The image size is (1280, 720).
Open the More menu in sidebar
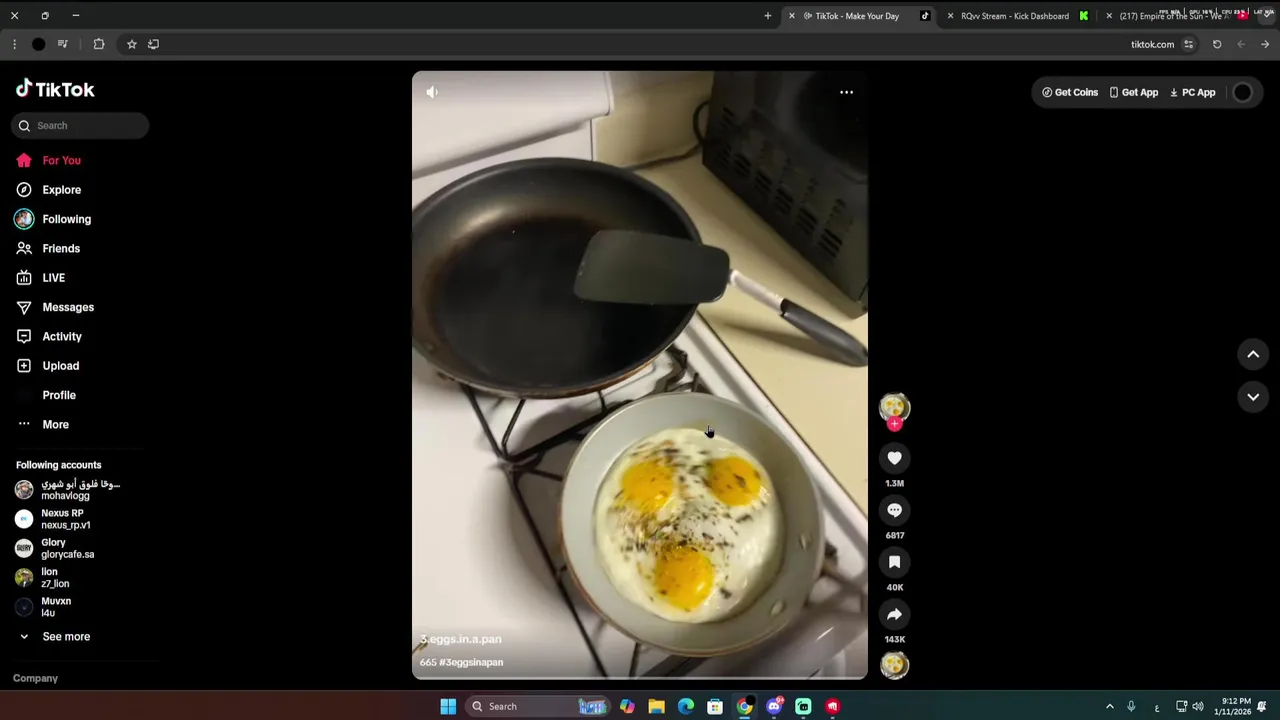(x=42, y=425)
